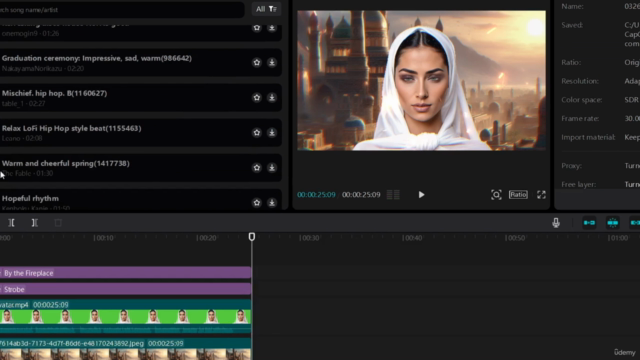Viewport: 640px width, 360px height.
Task: Download the Hopeful rhythm track
Action: [272, 203]
